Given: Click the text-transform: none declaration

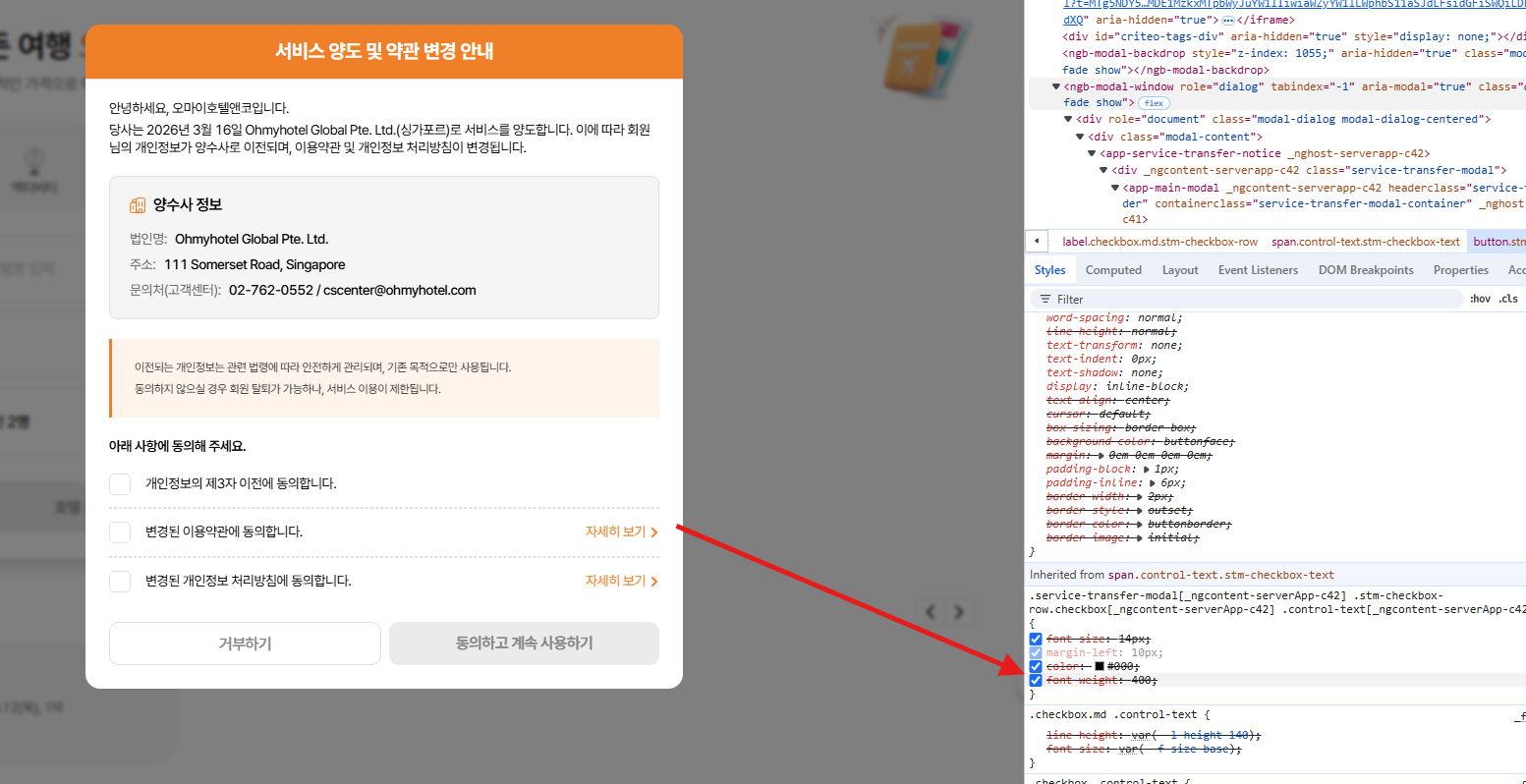Looking at the screenshot, I should (x=1114, y=346).
